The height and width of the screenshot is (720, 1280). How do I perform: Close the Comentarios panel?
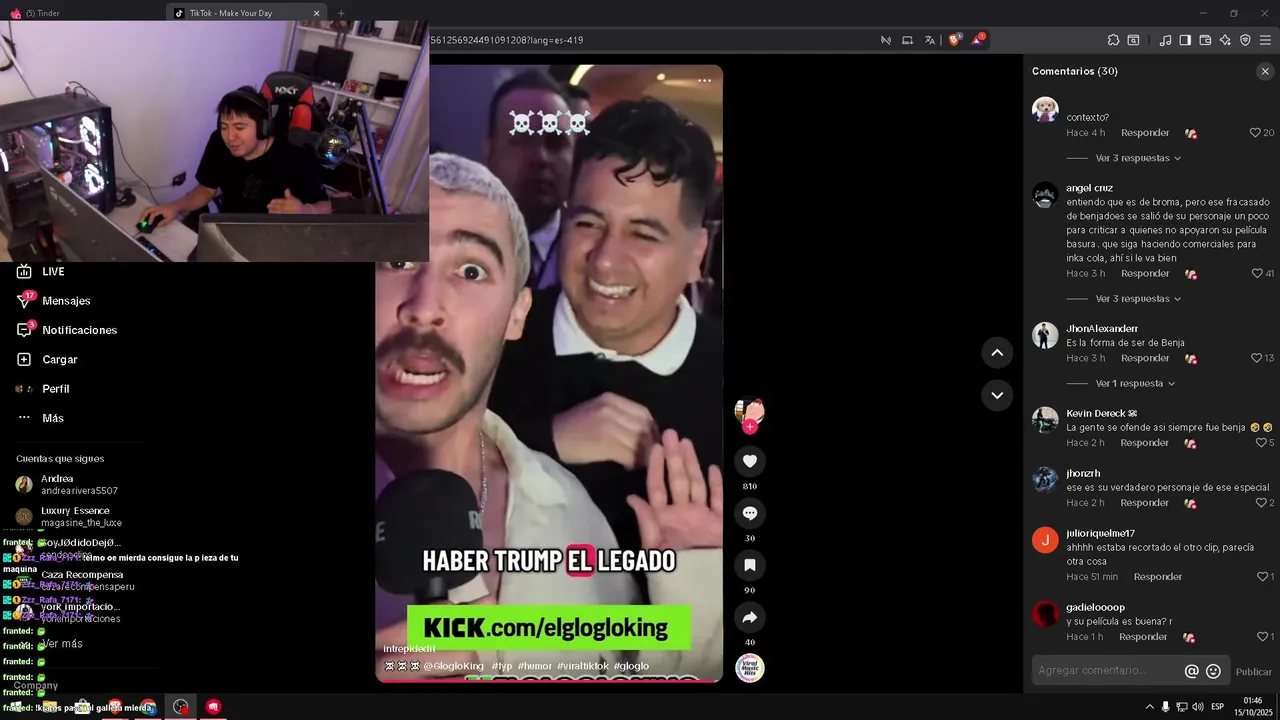click(x=1265, y=71)
